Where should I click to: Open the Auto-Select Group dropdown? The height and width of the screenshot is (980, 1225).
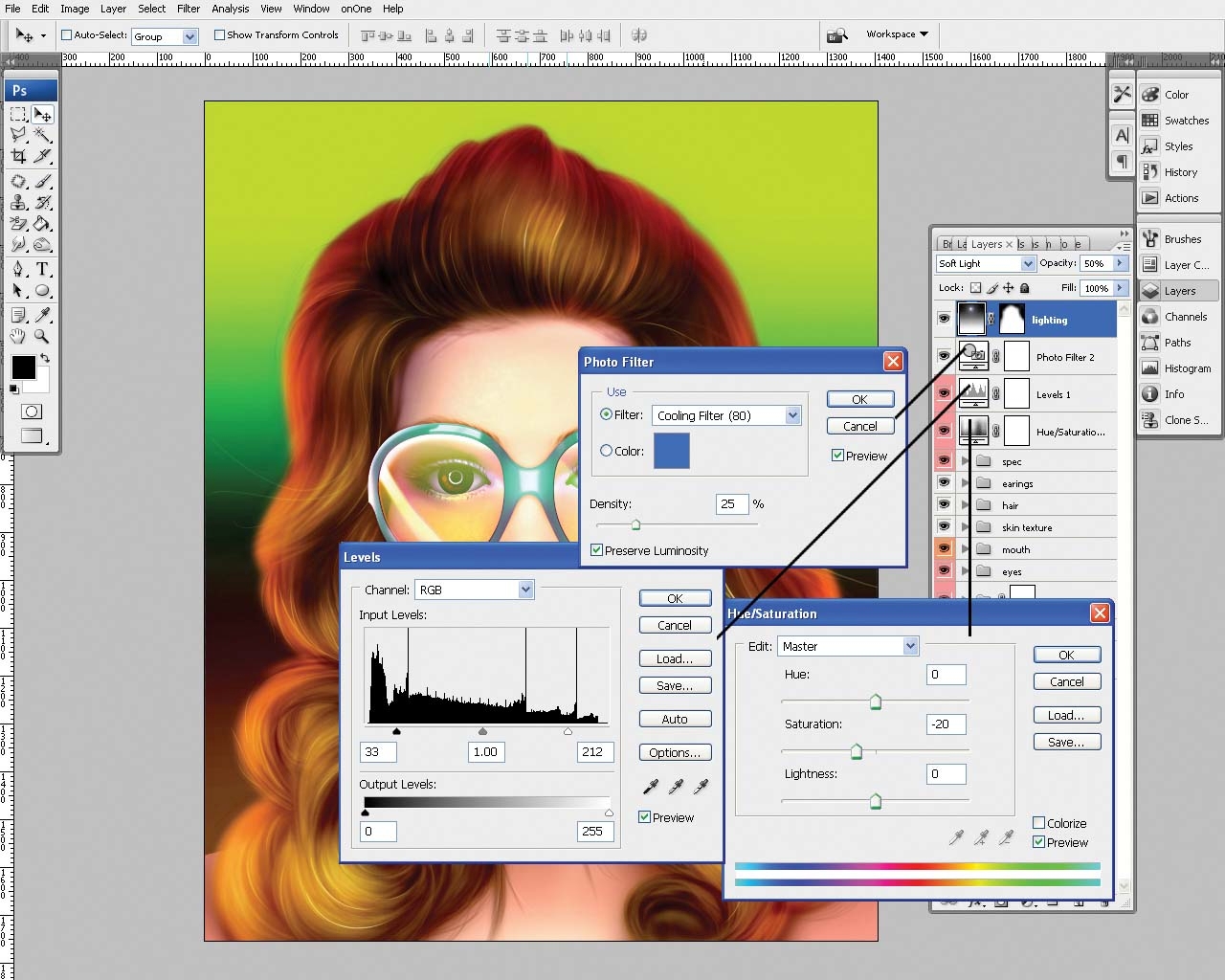click(x=189, y=36)
